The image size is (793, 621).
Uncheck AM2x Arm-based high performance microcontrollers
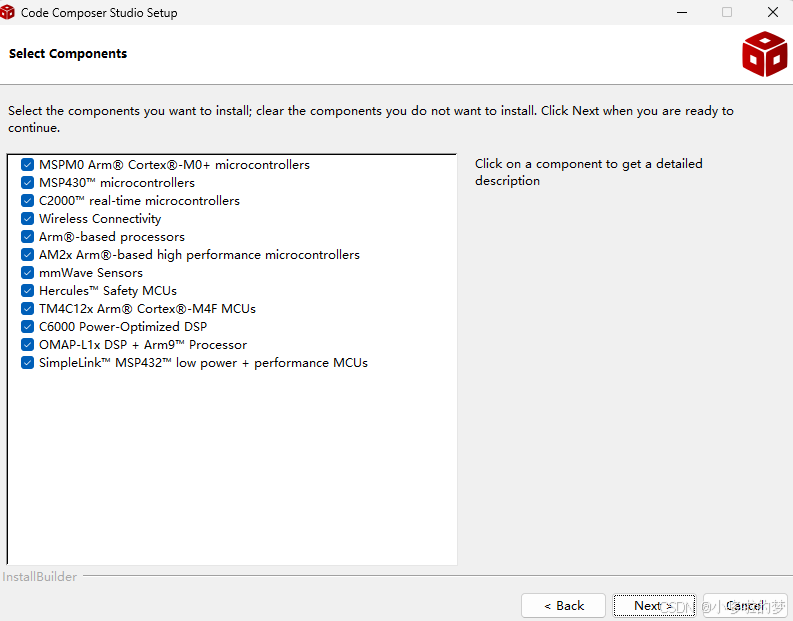[x=27, y=255]
